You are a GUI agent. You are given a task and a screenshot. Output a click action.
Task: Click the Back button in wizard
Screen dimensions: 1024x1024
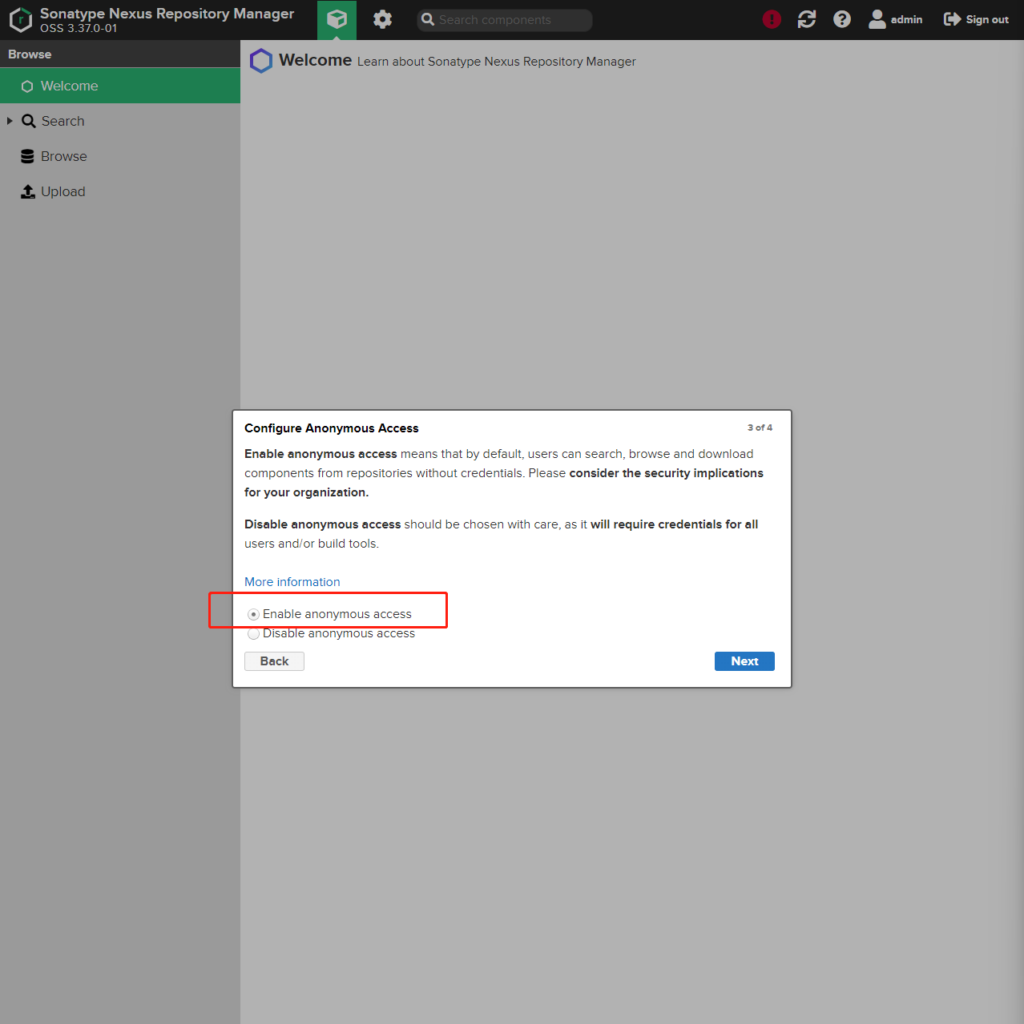click(274, 661)
